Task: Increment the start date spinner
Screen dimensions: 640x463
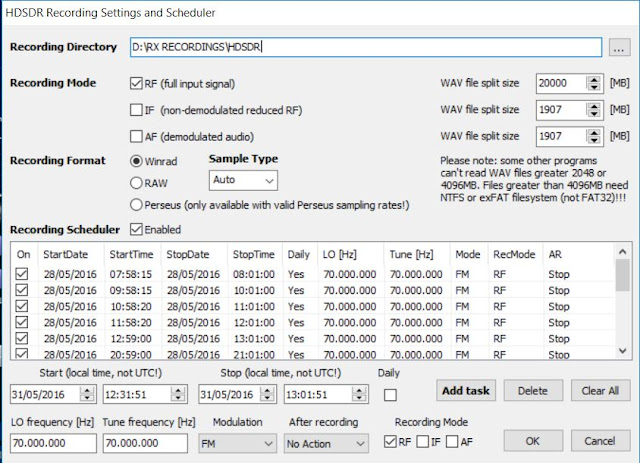Action: (87, 390)
